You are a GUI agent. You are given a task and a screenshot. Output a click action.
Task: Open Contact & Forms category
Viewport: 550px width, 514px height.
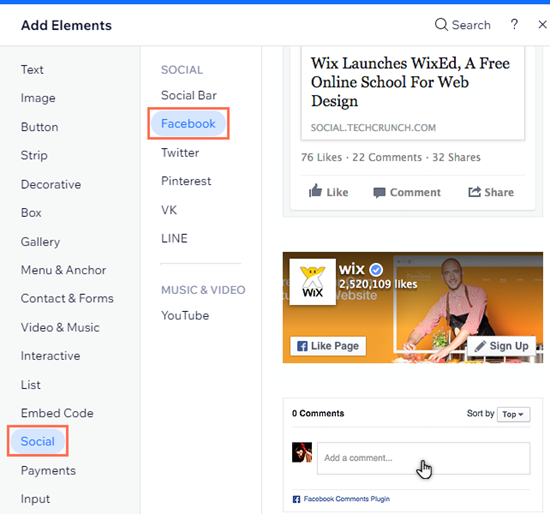[x=67, y=298]
